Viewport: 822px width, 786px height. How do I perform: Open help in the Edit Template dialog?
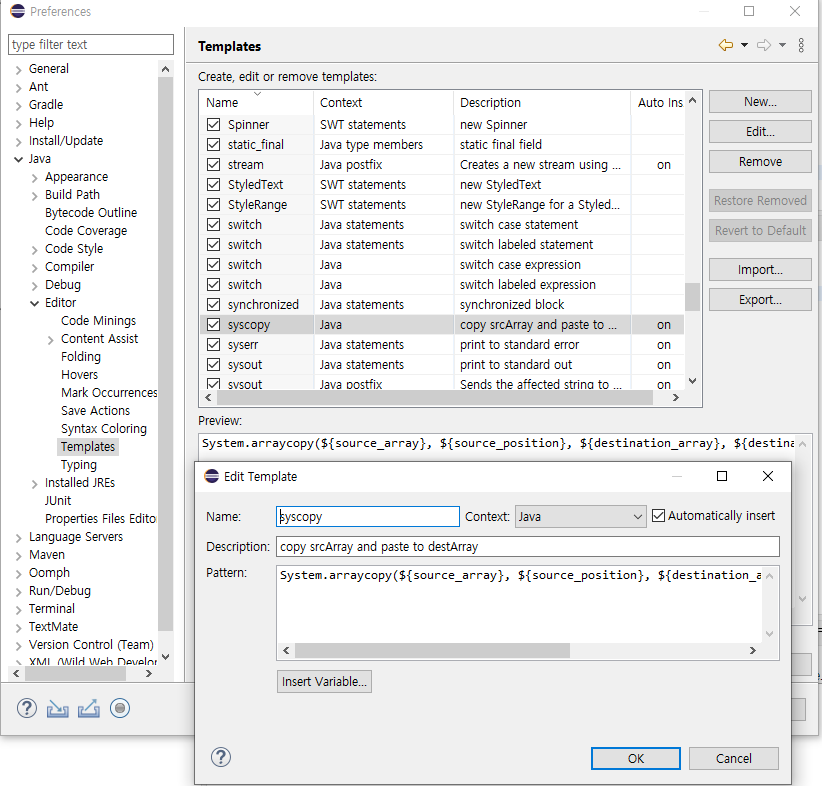221,757
